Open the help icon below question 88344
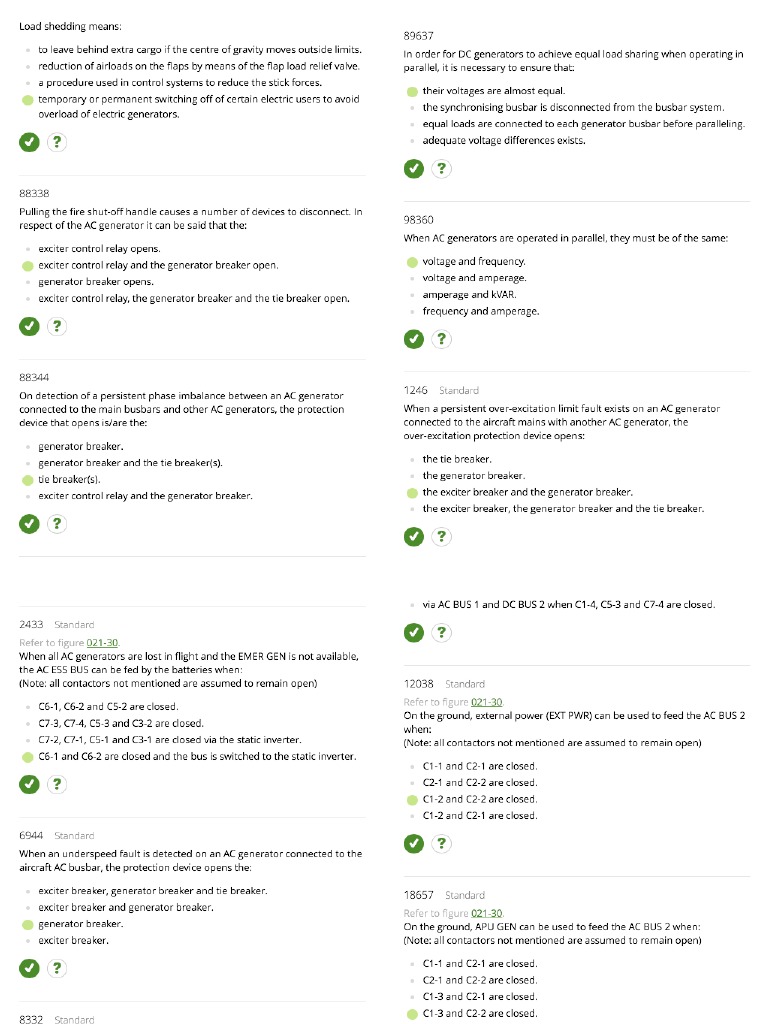Viewport: 768px width, 1024px height. pyautogui.click(x=58, y=524)
